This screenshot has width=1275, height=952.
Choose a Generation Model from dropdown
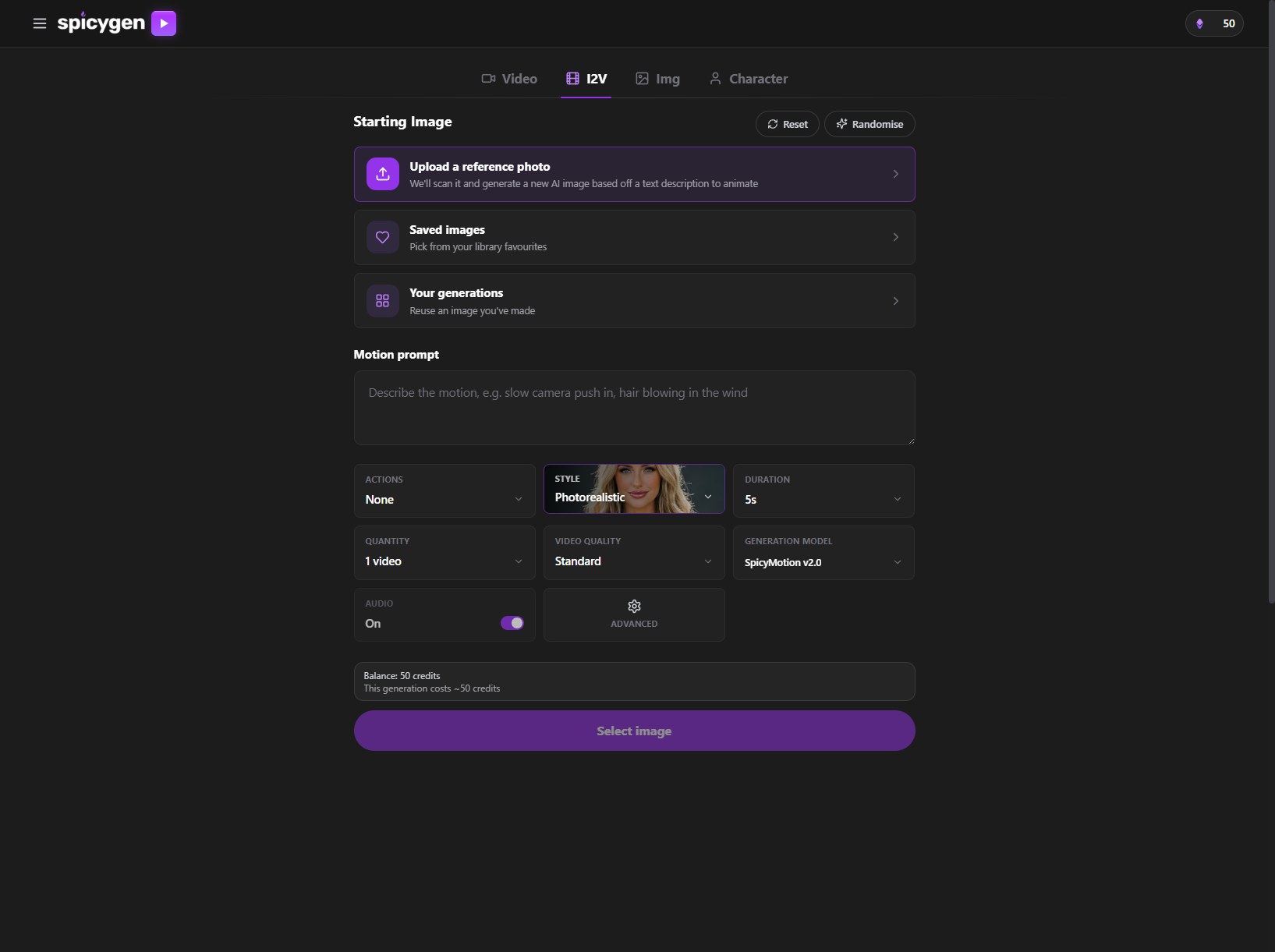point(823,553)
